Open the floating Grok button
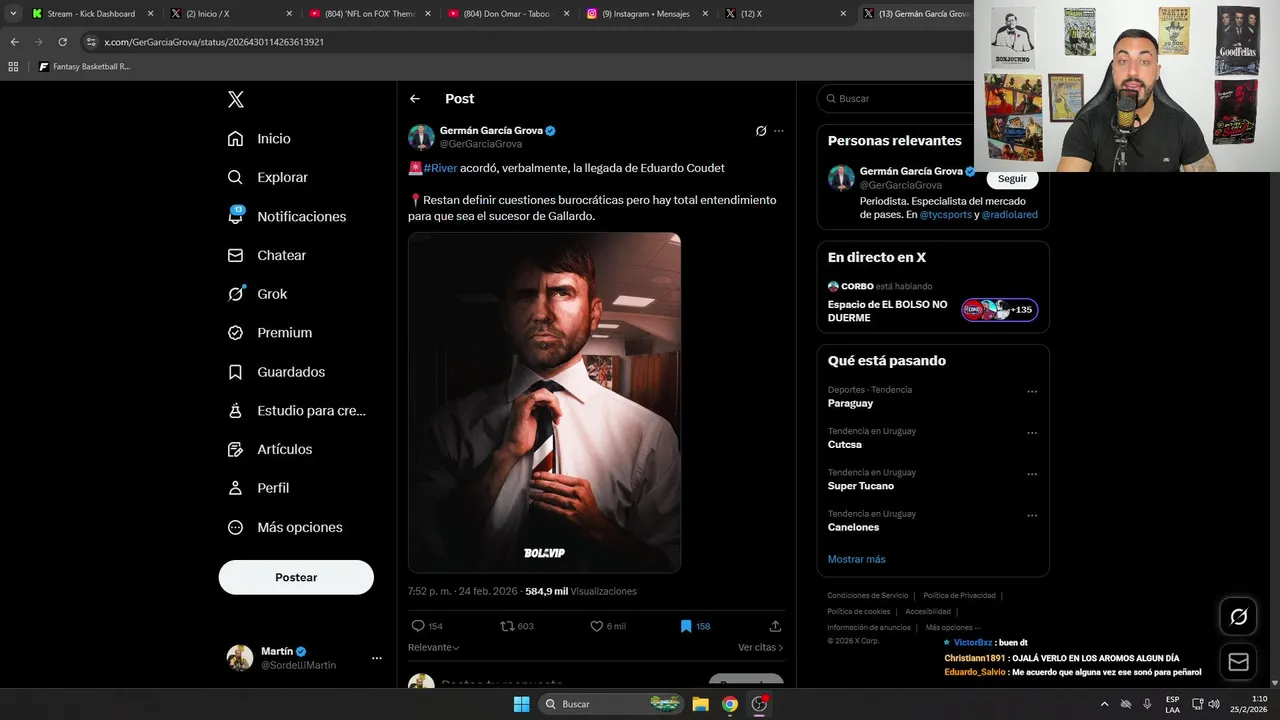 coord(1238,617)
